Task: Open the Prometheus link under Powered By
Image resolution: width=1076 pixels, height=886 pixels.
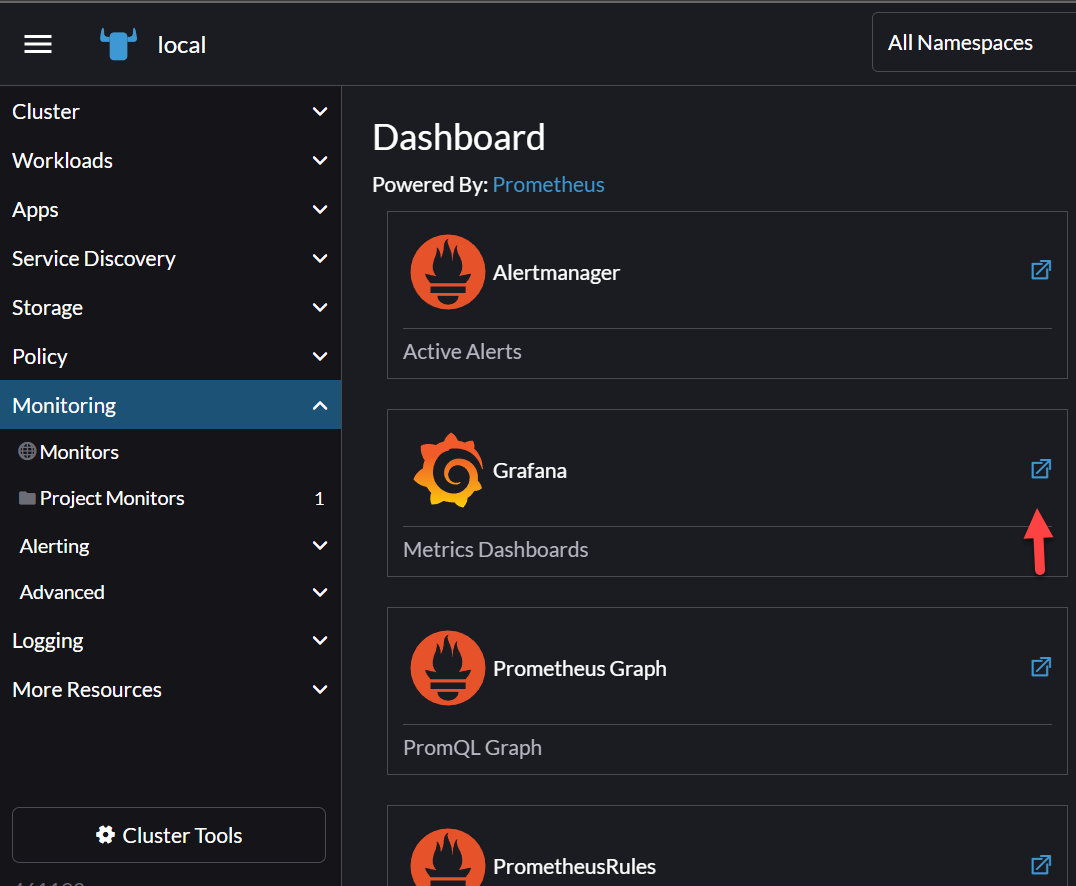Action: click(548, 184)
